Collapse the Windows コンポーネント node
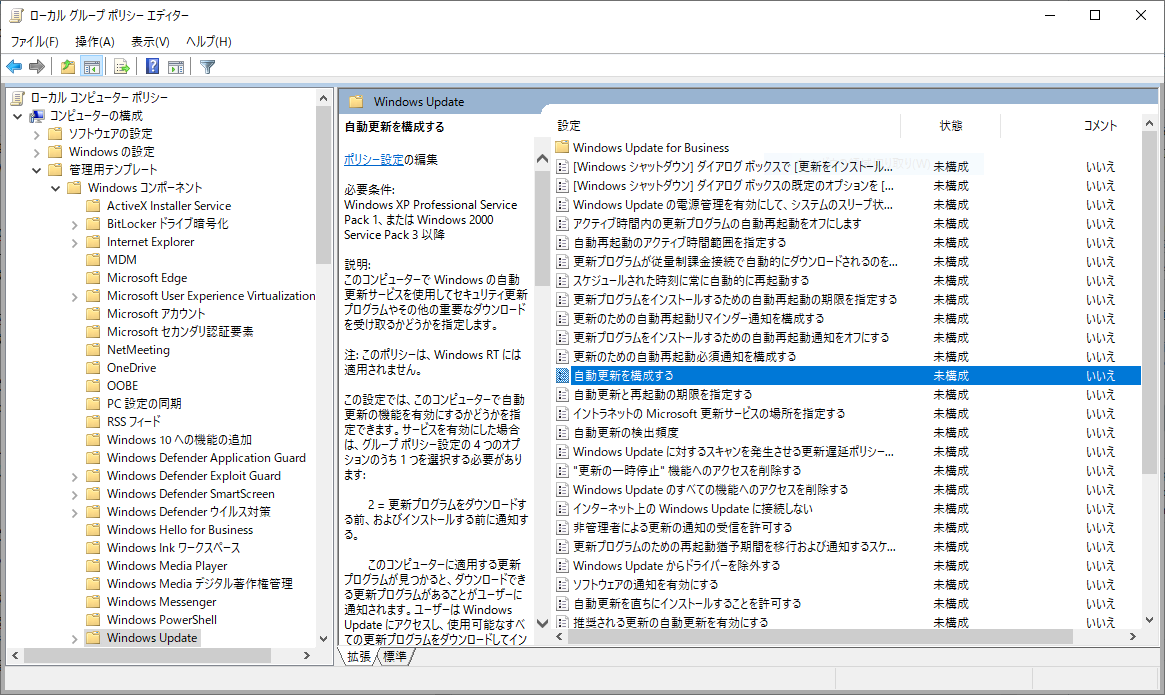 56,188
